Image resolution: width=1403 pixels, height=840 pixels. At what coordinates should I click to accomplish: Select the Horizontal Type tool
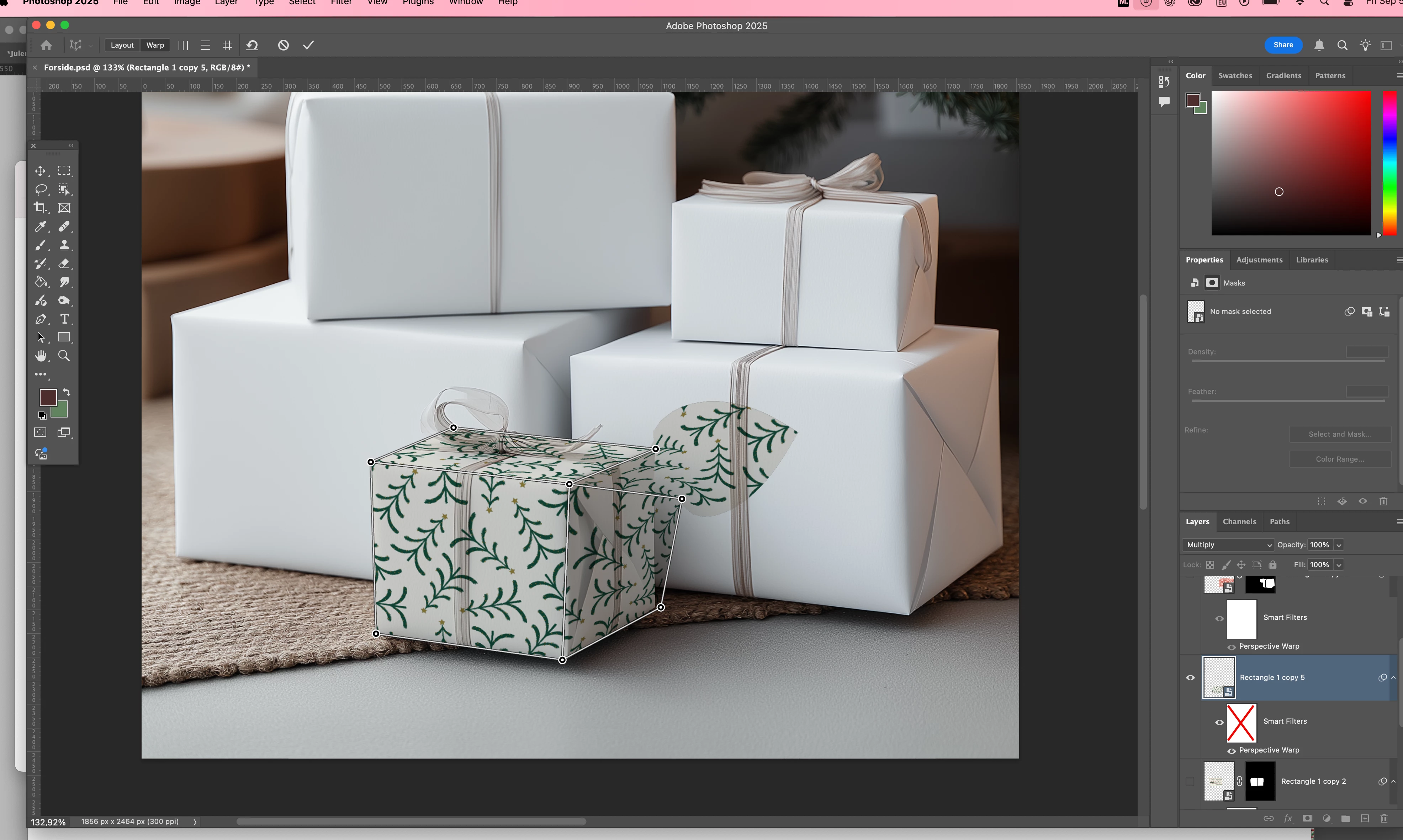point(64,319)
